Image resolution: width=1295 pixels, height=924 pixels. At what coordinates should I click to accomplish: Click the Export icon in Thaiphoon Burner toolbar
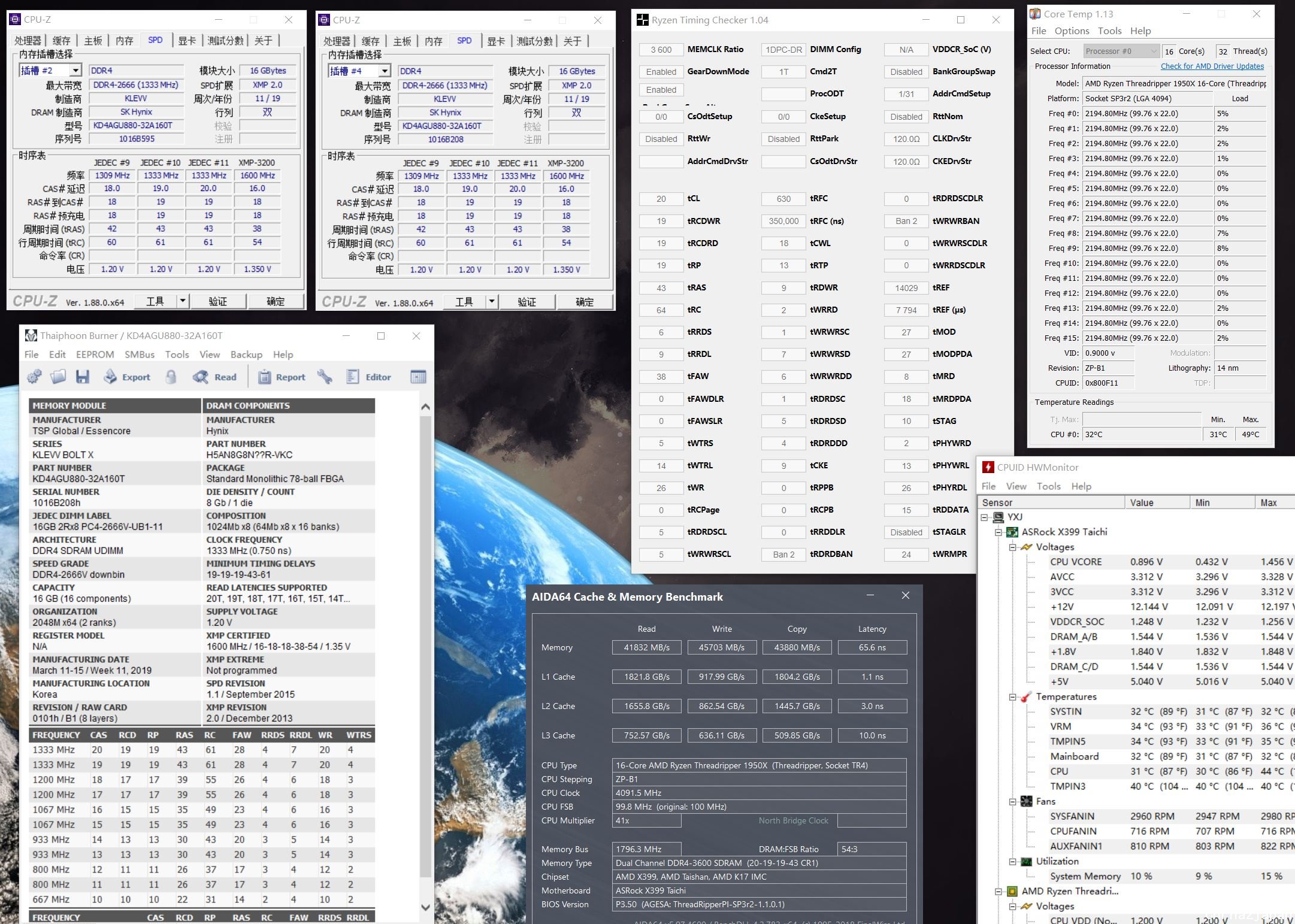(x=110, y=377)
